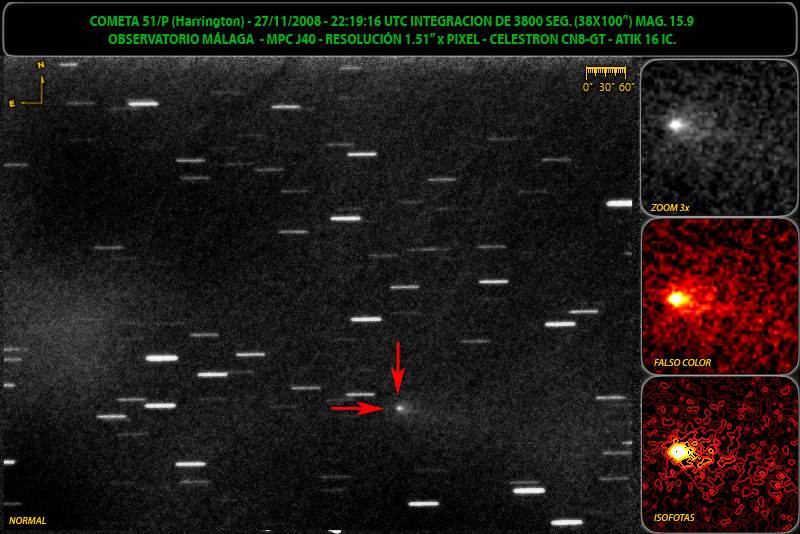
Task: Click the FALSO COLOR label
Action: [682, 363]
